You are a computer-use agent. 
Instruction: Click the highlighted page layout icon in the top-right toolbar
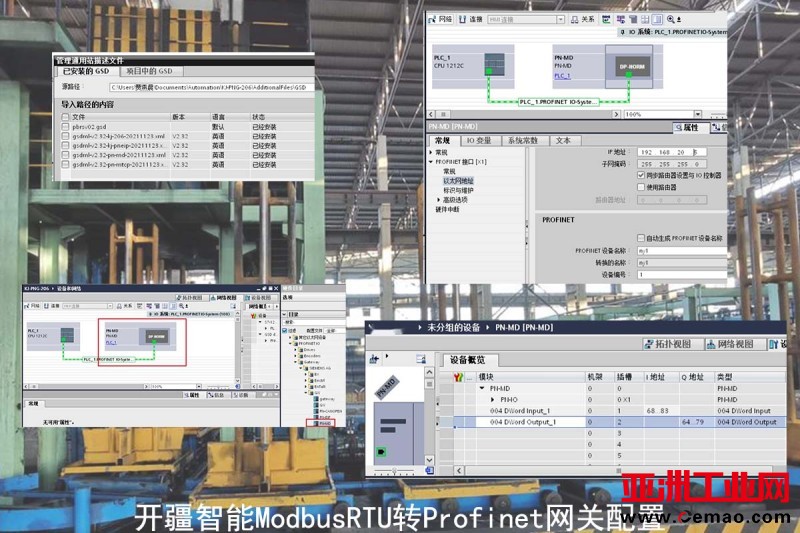tap(658, 19)
